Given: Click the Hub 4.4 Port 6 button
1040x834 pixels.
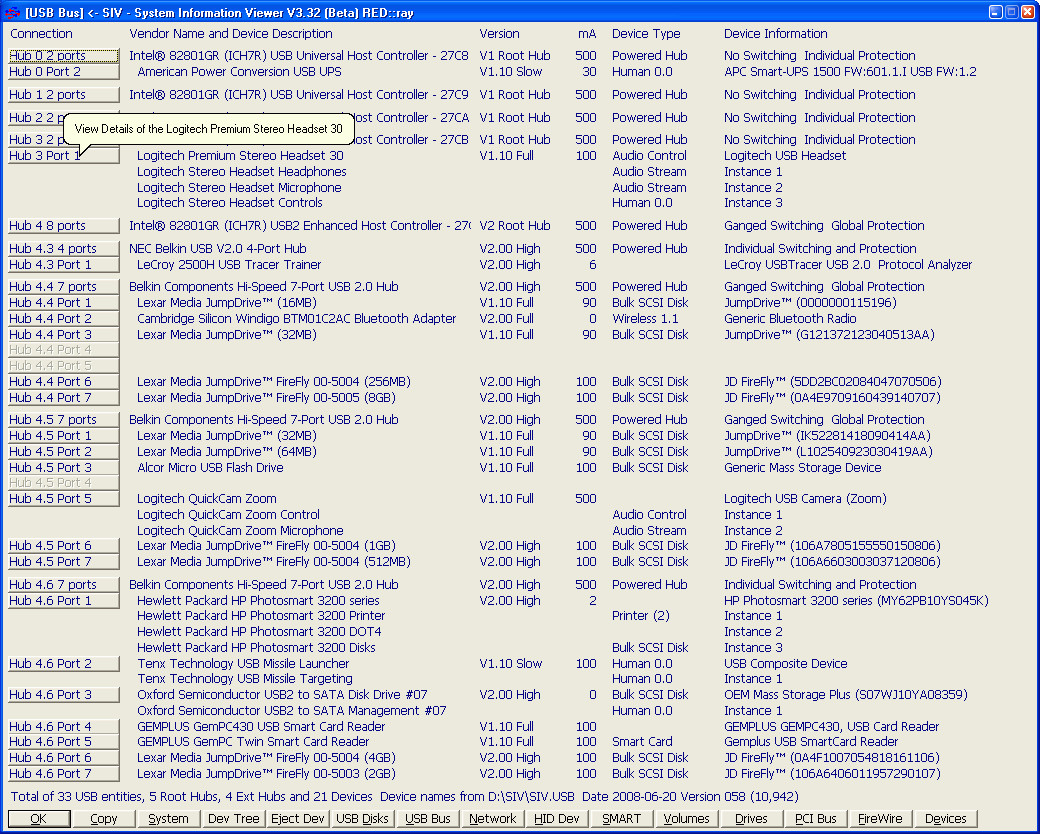Looking at the screenshot, I should click(x=64, y=382).
